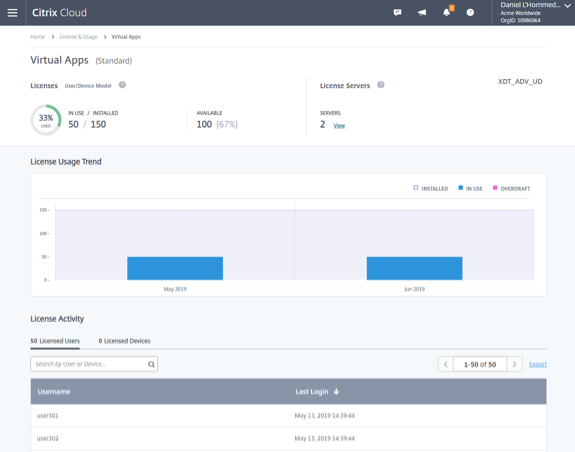Click the Jun 2019 usage bar

point(414,268)
